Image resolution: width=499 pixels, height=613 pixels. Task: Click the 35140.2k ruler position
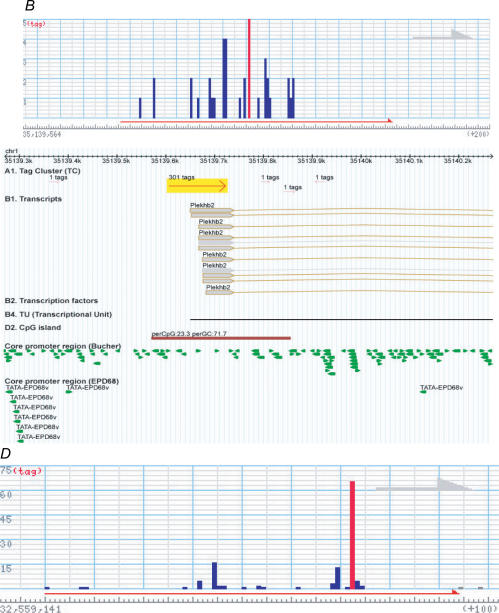point(458,160)
